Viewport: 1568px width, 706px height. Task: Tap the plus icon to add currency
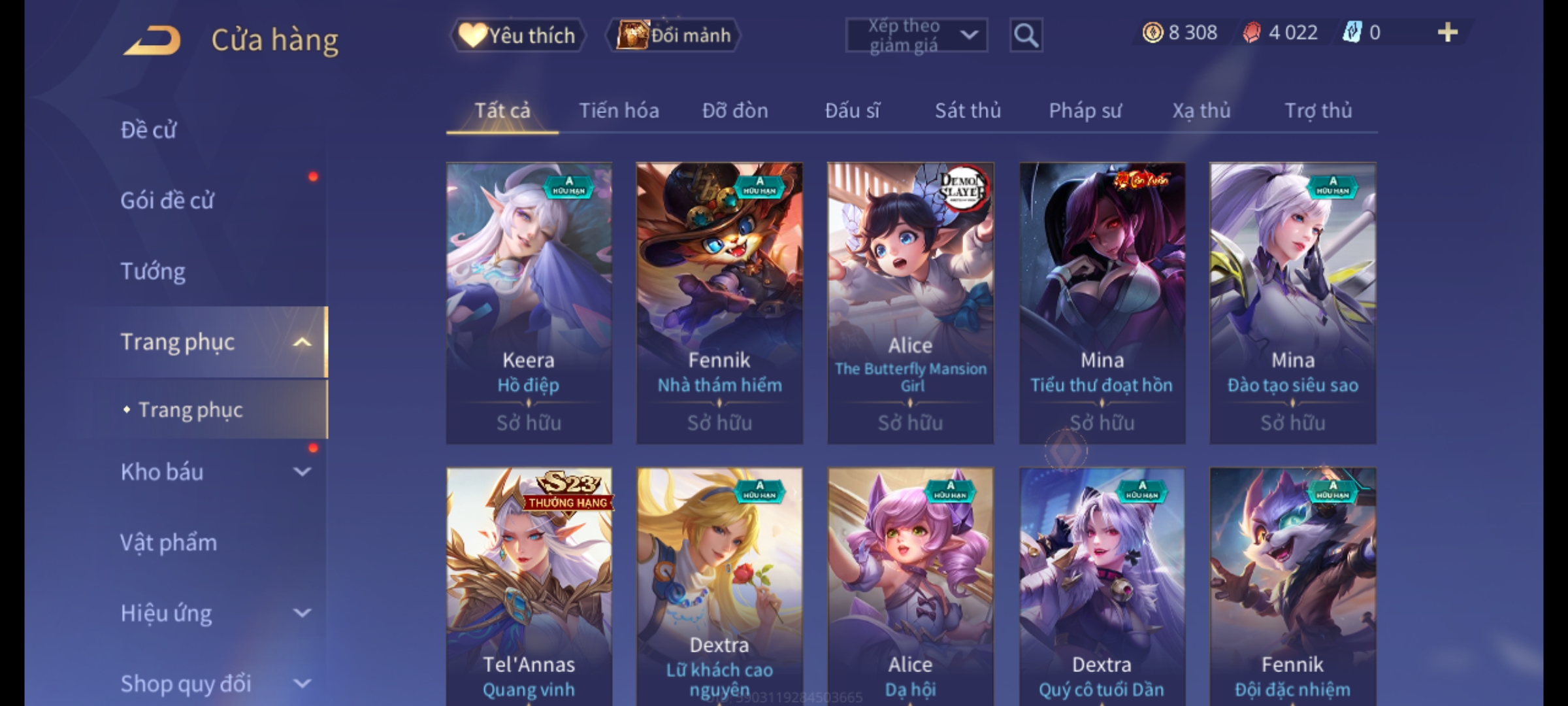pyautogui.click(x=1448, y=33)
